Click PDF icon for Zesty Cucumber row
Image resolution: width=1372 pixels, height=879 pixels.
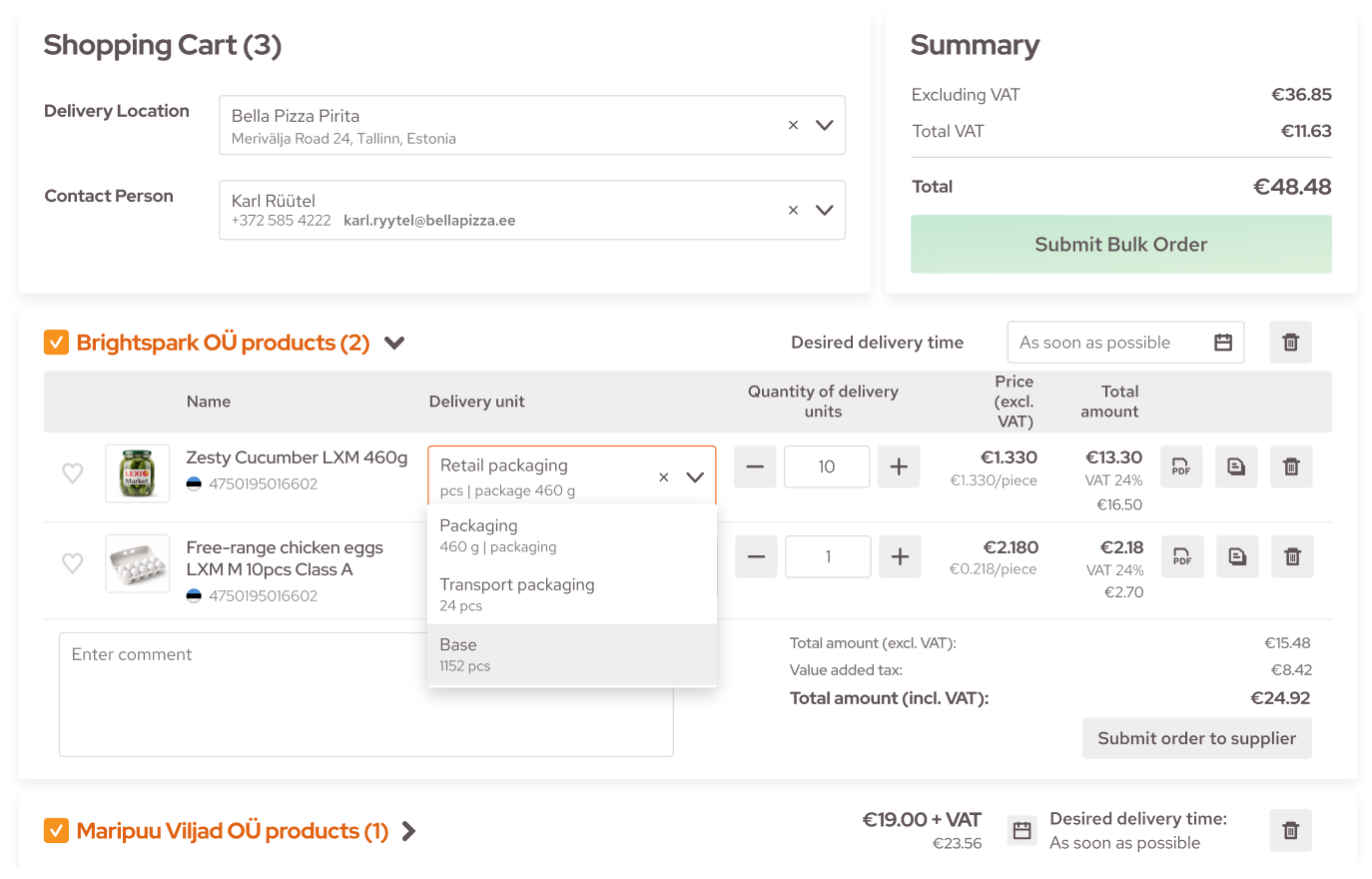point(1180,466)
